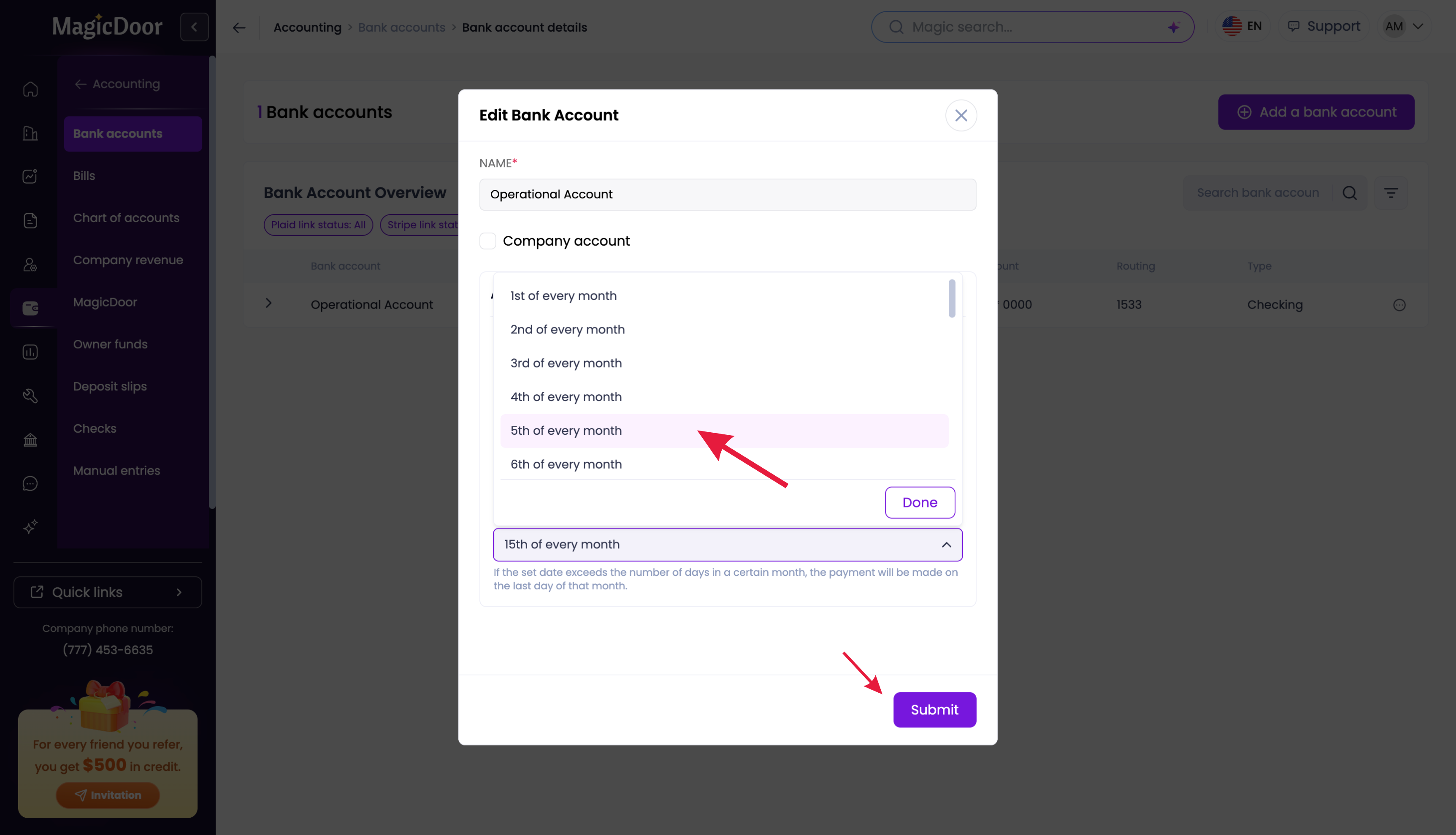Click the home icon in left rail
The height and width of the screenshot is (835, 1456).
pyautogui.click(x=30, y=89)
